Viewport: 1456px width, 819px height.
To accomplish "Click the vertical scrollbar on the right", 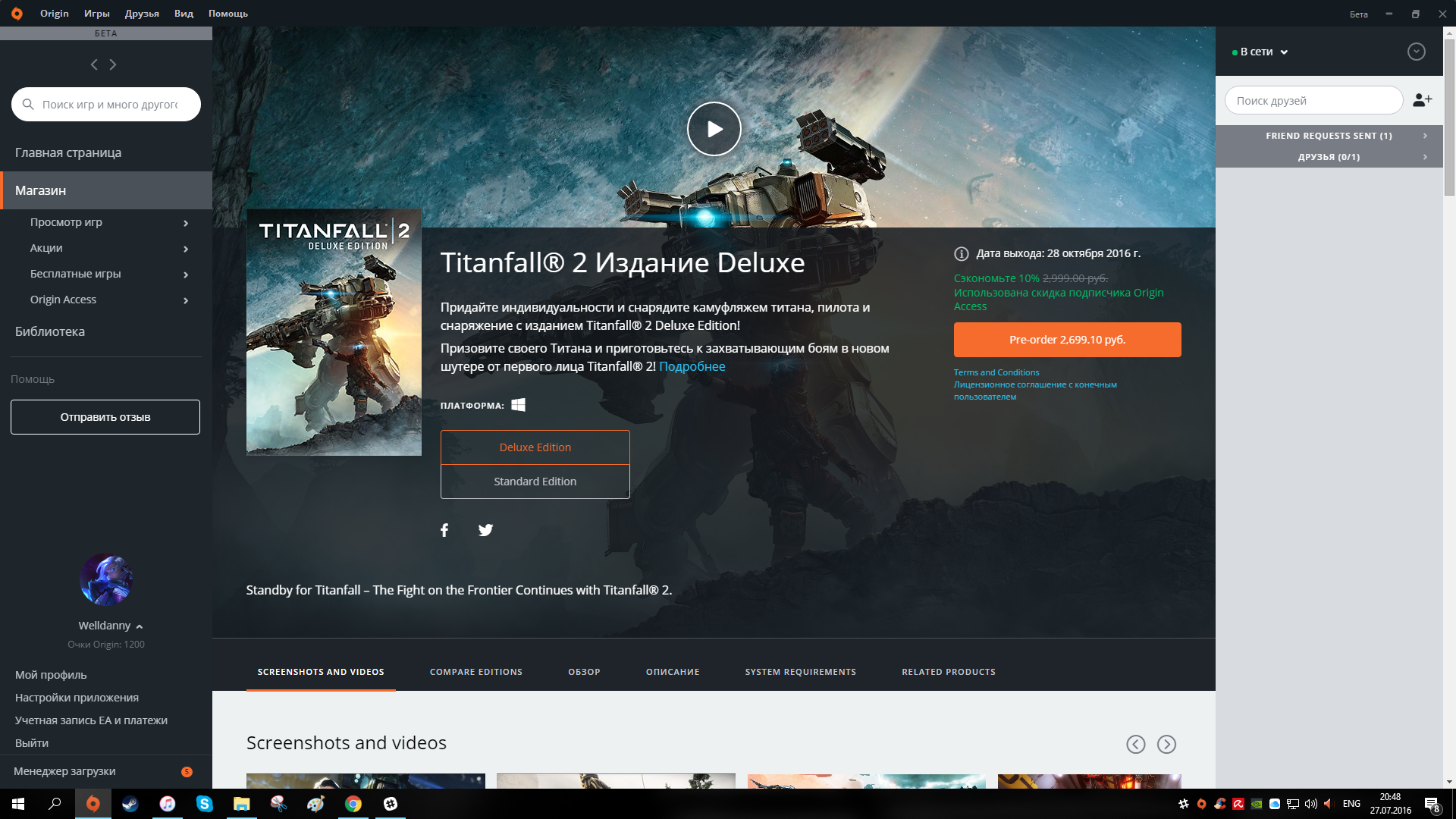I will (x=1449, y=118).
